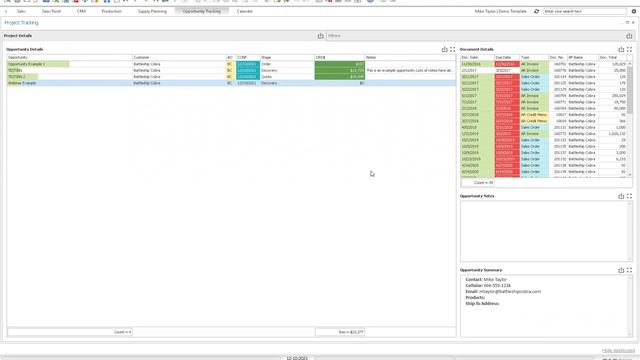The width and height of the screenshot is (640, 360).
Task: Sort by the Opportunity column header
Action: tap(69, 58)
